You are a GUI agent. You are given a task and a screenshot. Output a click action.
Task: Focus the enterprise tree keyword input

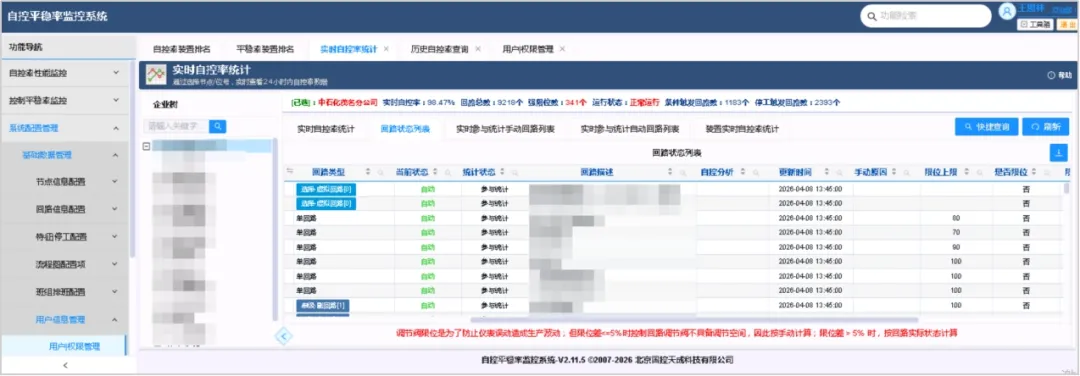[x=176, y=126]
